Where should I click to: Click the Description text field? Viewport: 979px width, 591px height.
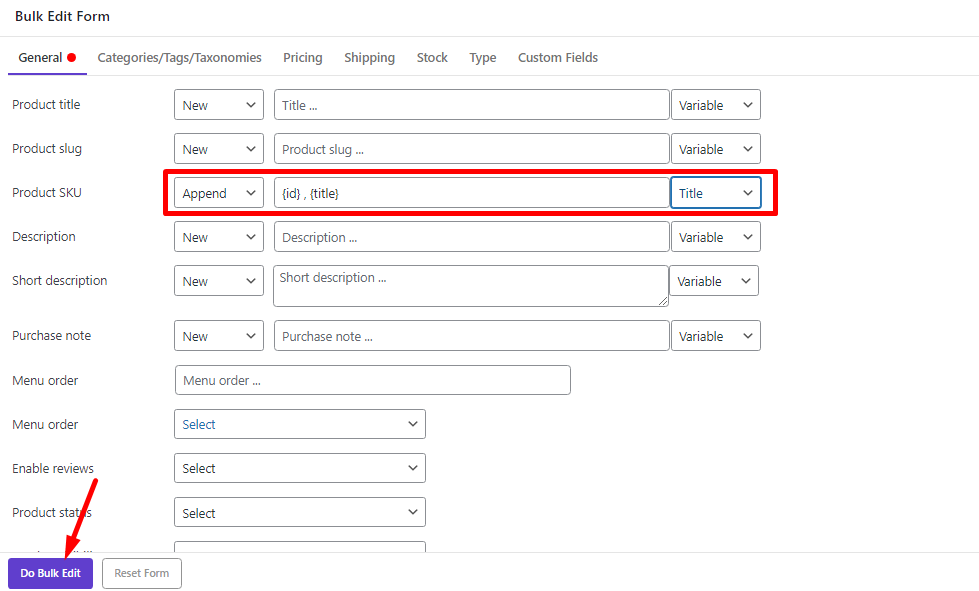pyautogui.click(x=471, y=237)
